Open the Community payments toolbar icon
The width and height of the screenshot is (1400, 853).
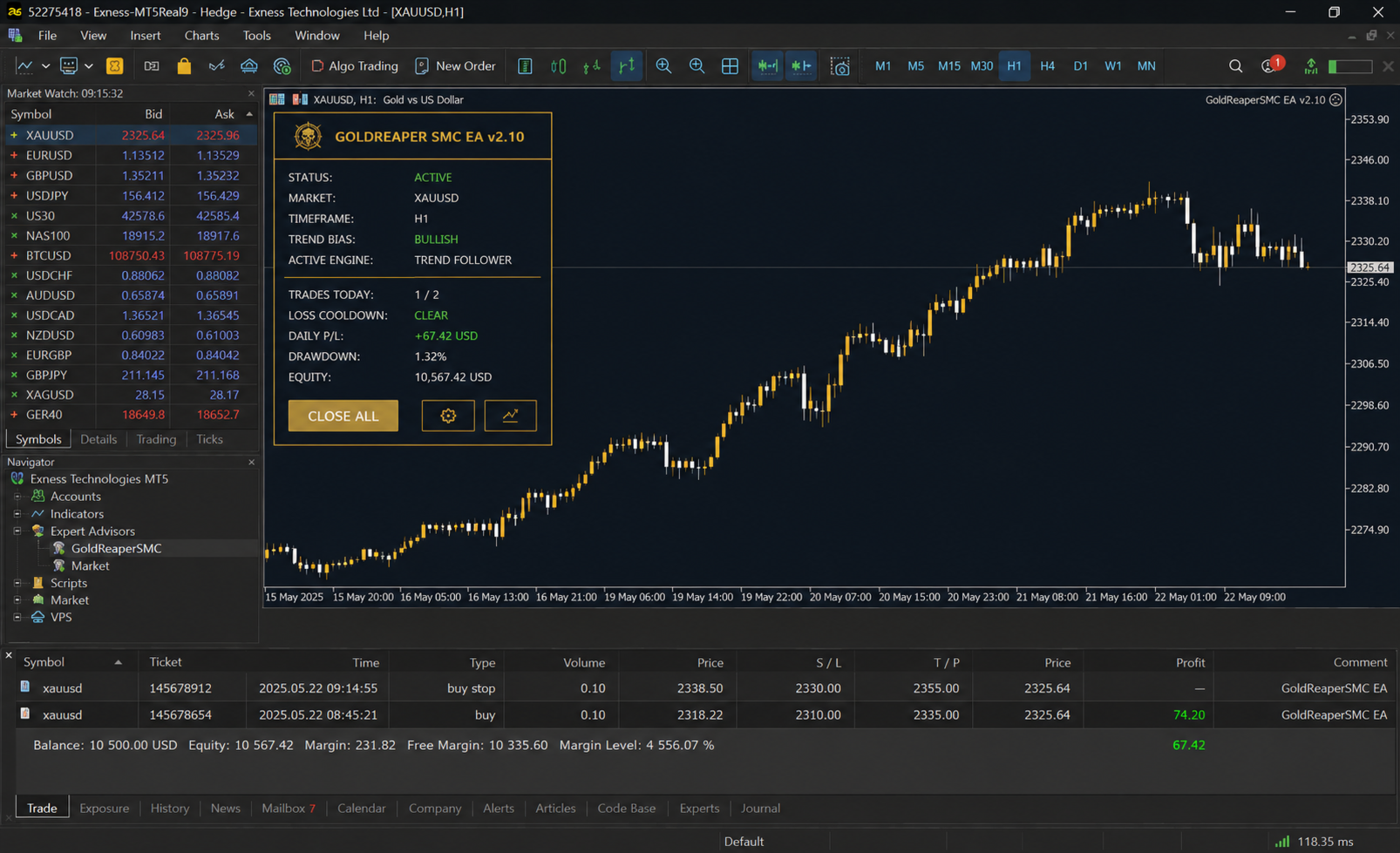point(282,66)
